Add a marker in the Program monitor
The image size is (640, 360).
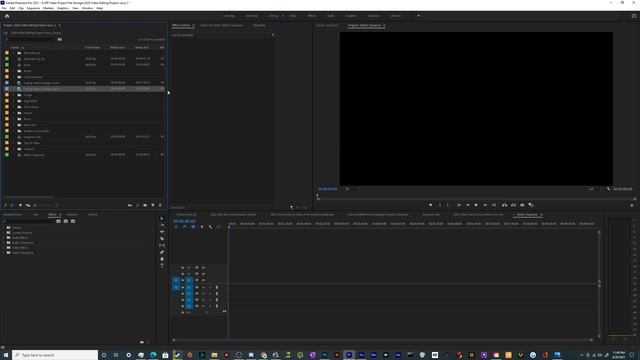431,205
